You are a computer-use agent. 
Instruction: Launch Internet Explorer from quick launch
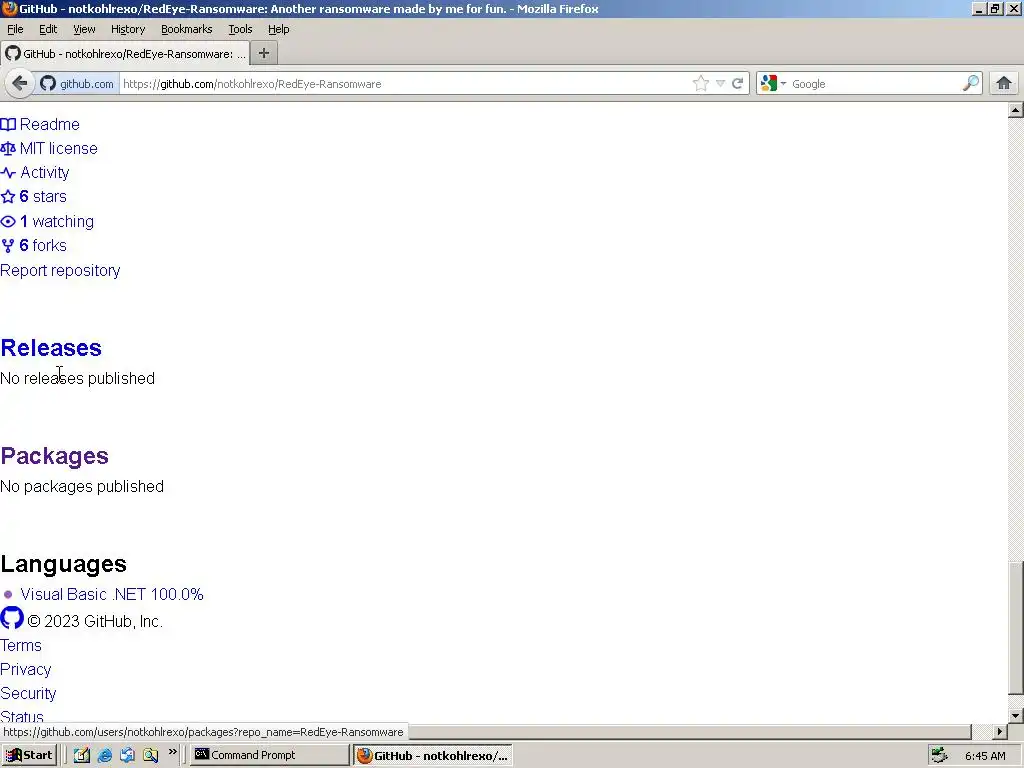click(104, 755)
